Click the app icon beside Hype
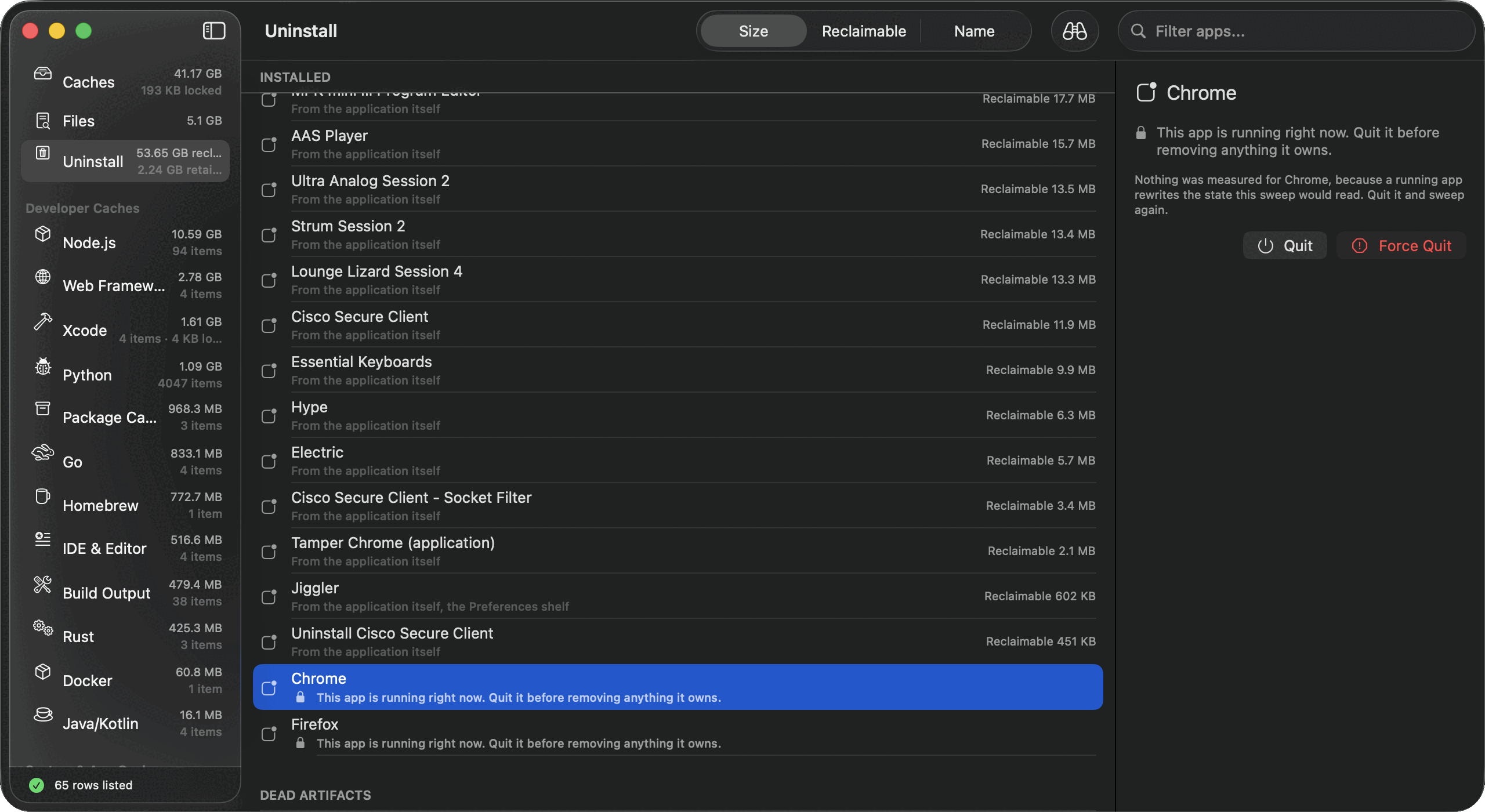 tap(269, 415)
